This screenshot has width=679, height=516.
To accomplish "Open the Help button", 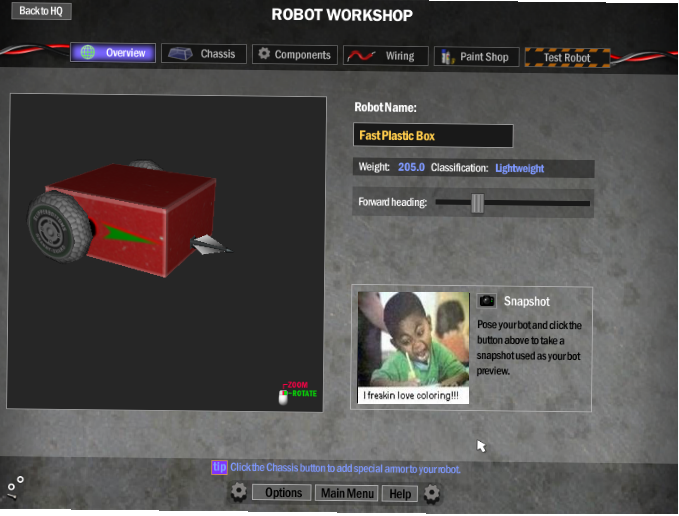I will click(399, 493).
